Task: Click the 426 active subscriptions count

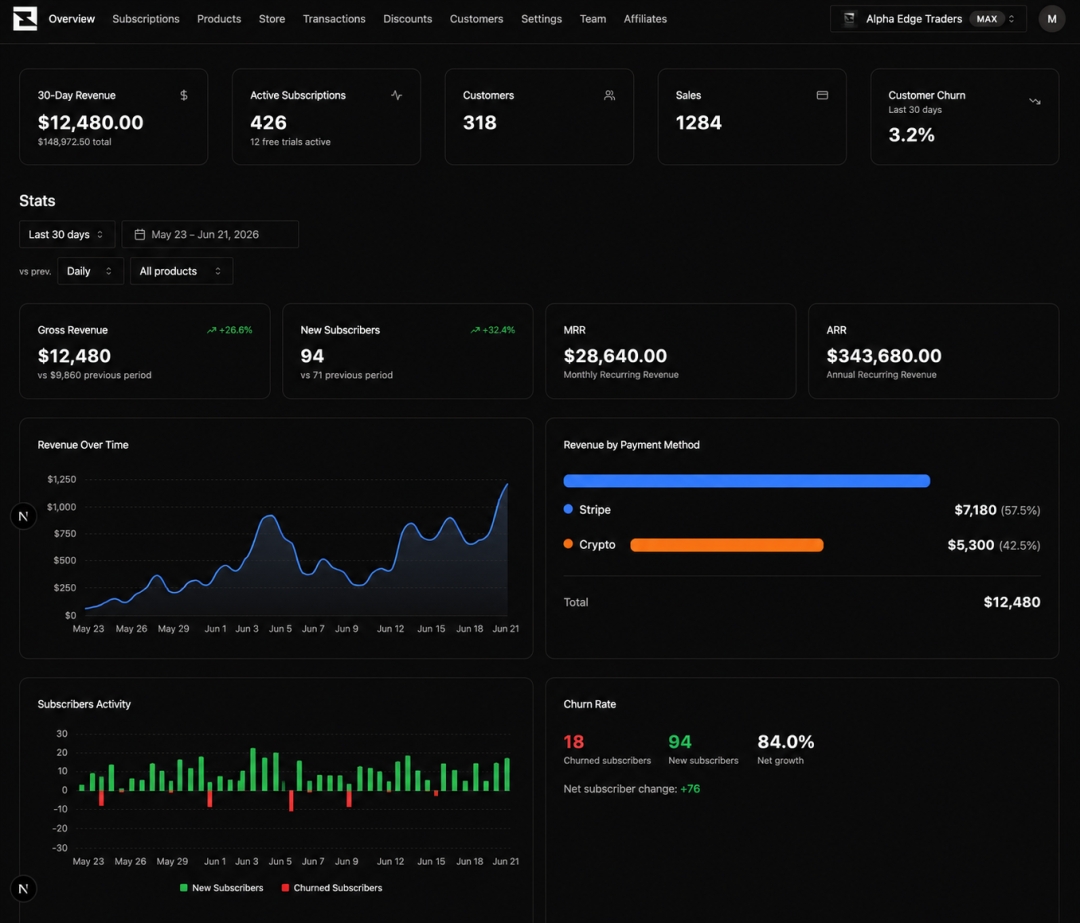Action: pos(268,123)
